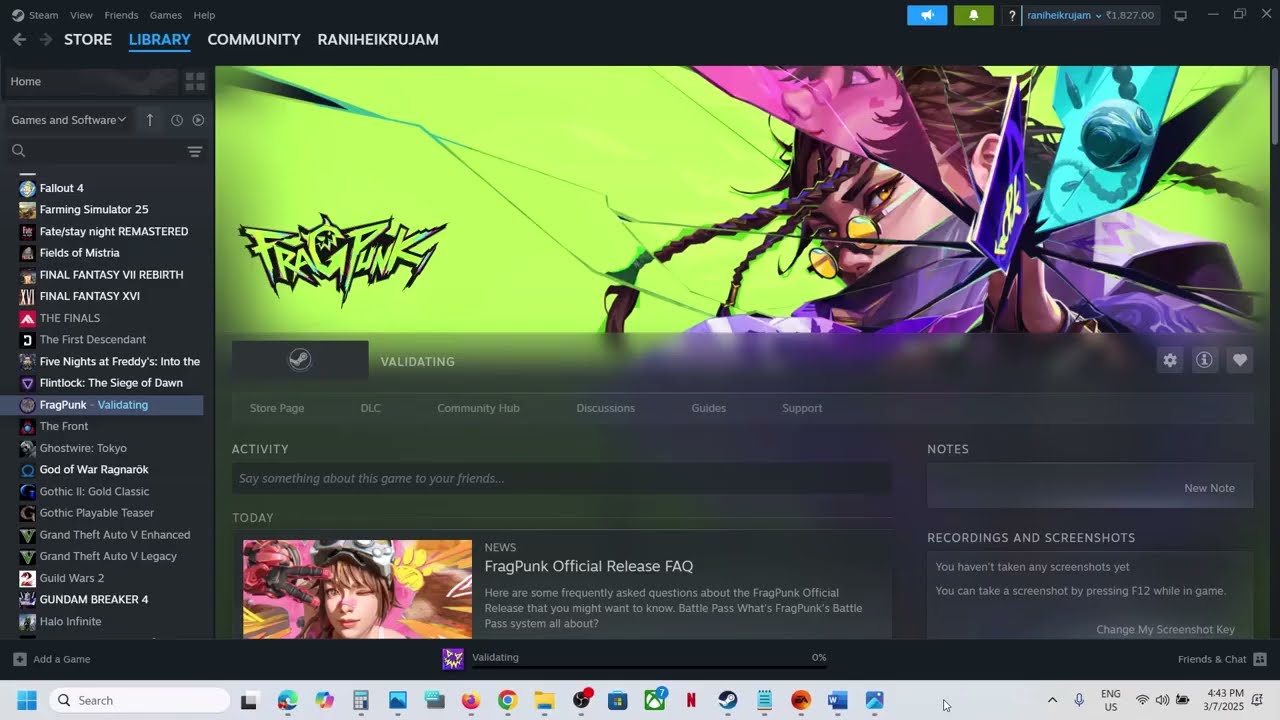Click the library sort arrow icon

coord(150,120)
